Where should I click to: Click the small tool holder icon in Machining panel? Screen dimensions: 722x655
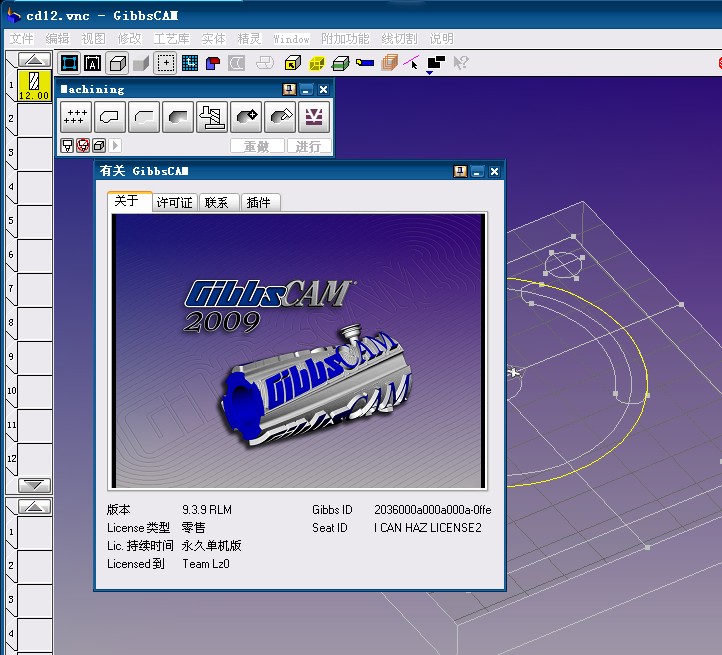tap(67, 146)
